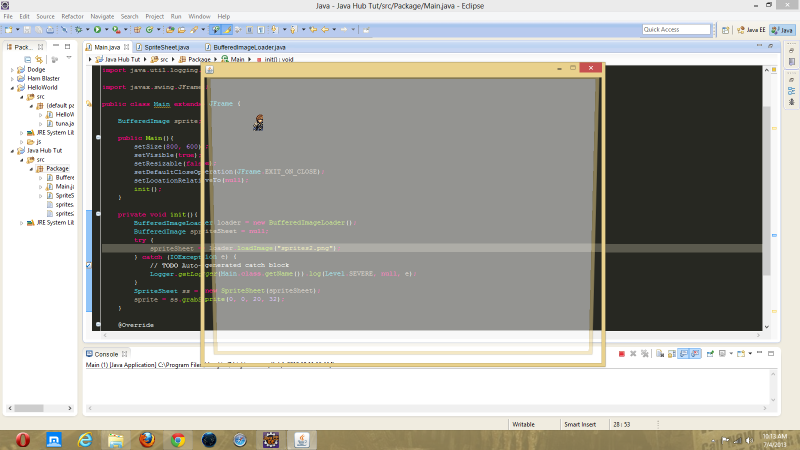Screen dimensions: 800x450
Task: Open Package Explorer view menu triangle
Action: point(69,57)
